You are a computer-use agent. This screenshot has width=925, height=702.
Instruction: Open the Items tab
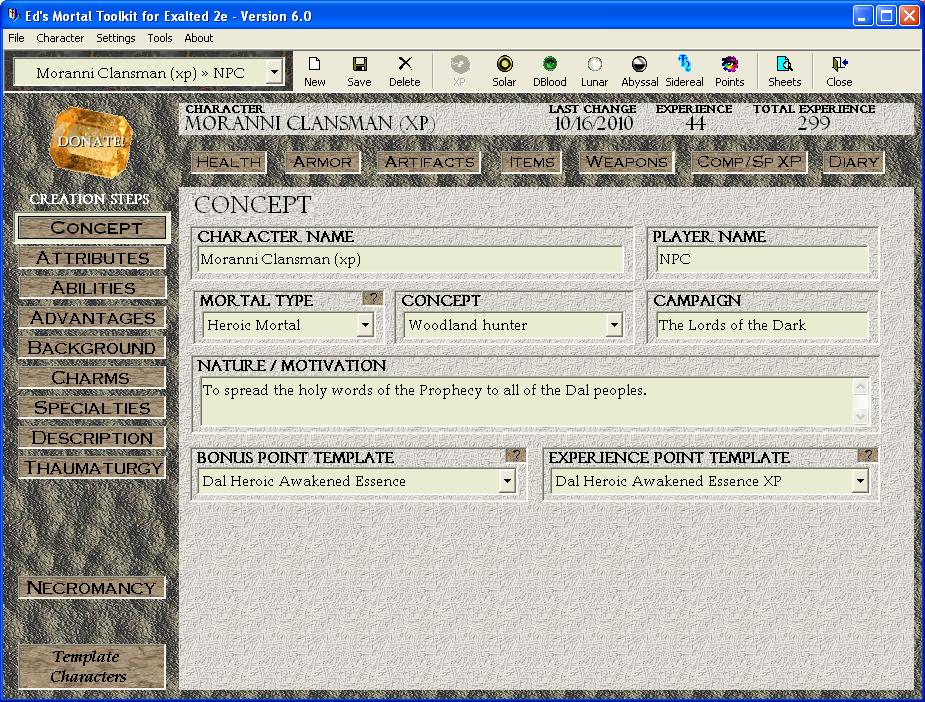532,162
